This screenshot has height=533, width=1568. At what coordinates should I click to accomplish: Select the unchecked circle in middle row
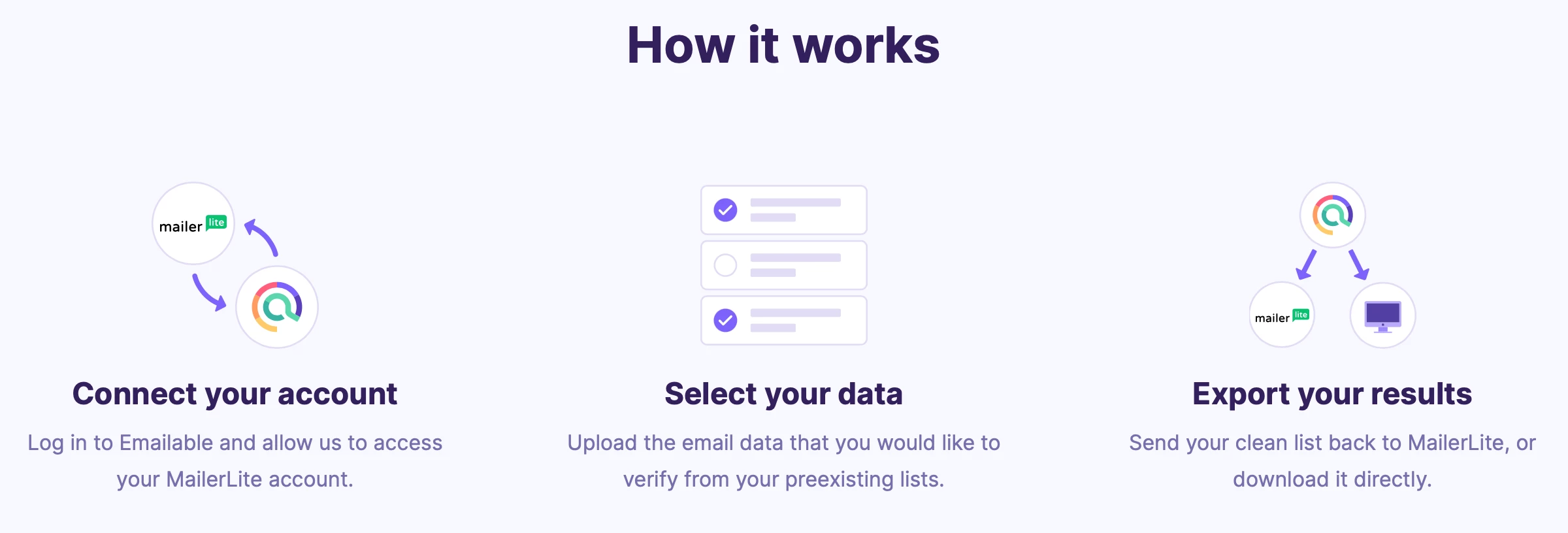(x=725, y=265)
